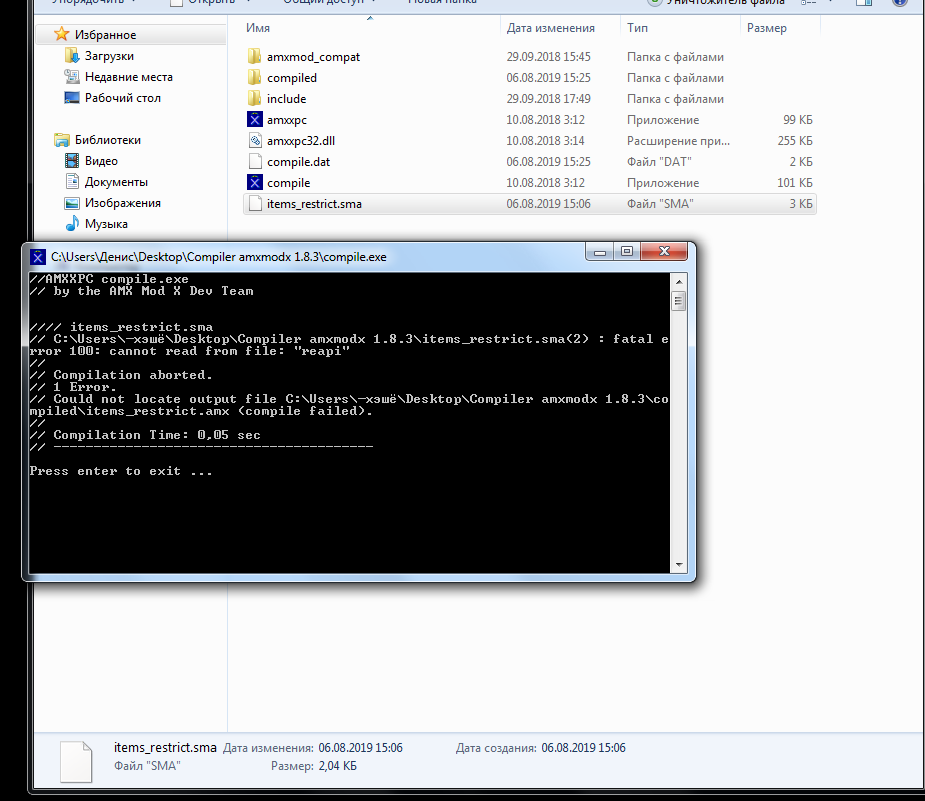Click the Файл "SMA" type cell in file list
Viewport: 925px width, 801px height.
coord(660,204)
